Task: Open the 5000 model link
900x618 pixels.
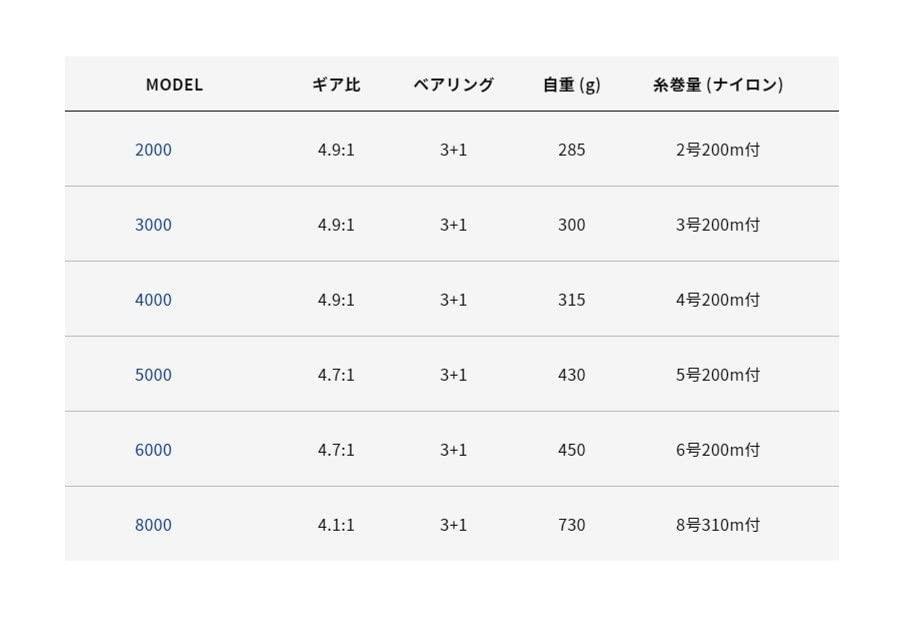Action: (153, 375)
